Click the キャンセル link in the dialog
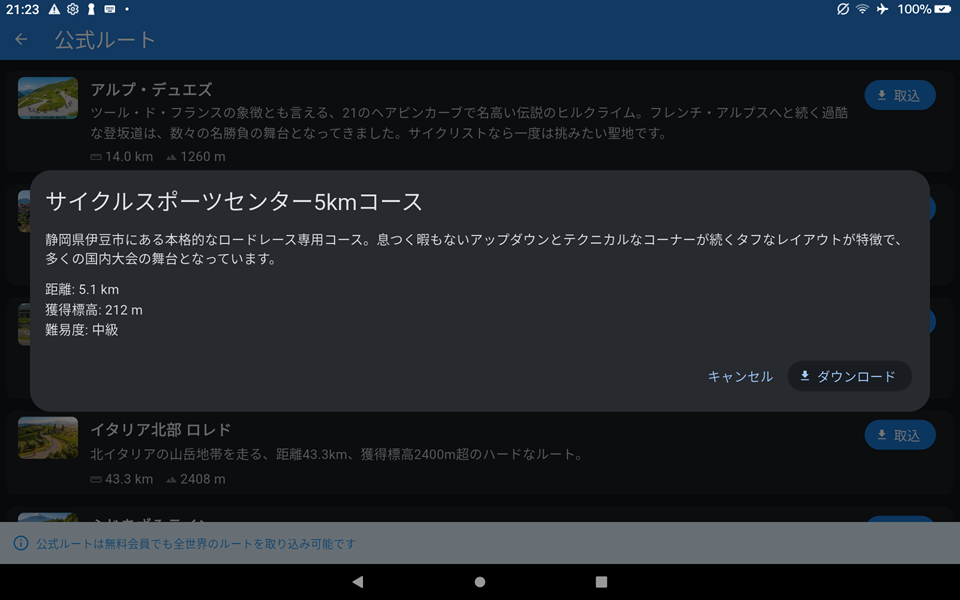The image size is (960, 600). (x=739, y=376)
